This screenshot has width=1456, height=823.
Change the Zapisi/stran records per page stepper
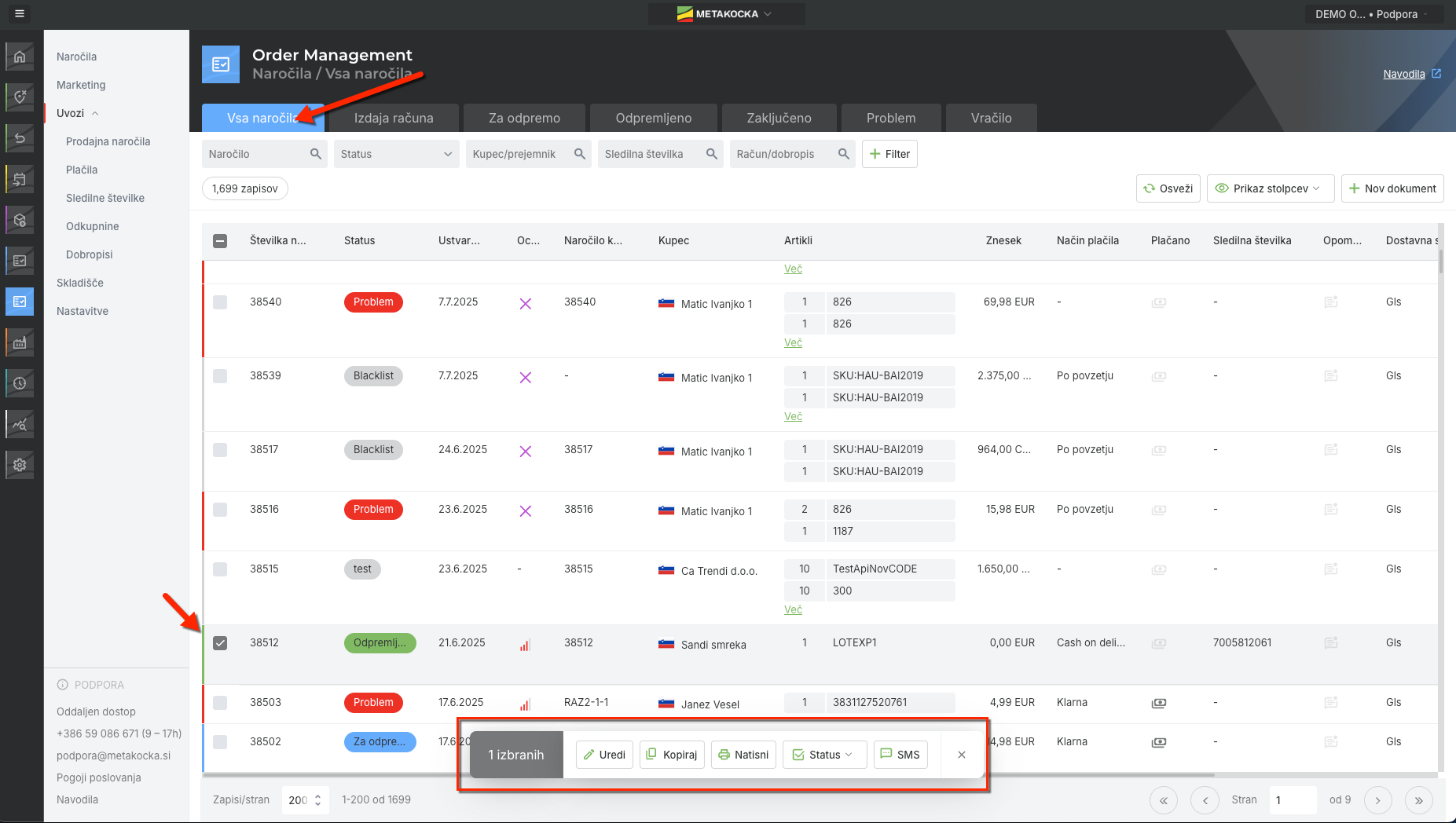click(x=317, y=800)
